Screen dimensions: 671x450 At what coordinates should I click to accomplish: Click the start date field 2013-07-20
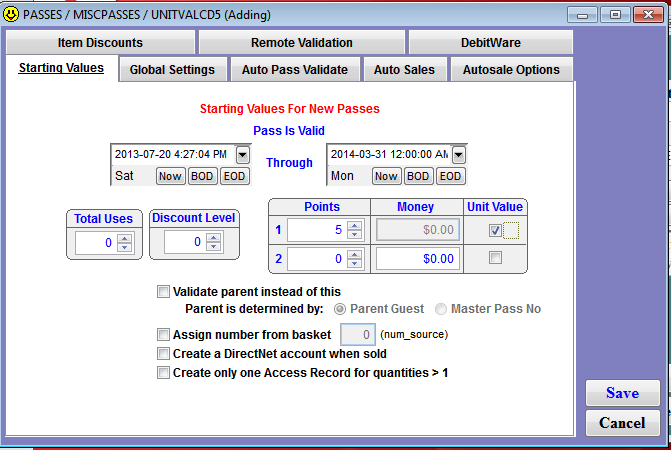(x=173, y=154)
